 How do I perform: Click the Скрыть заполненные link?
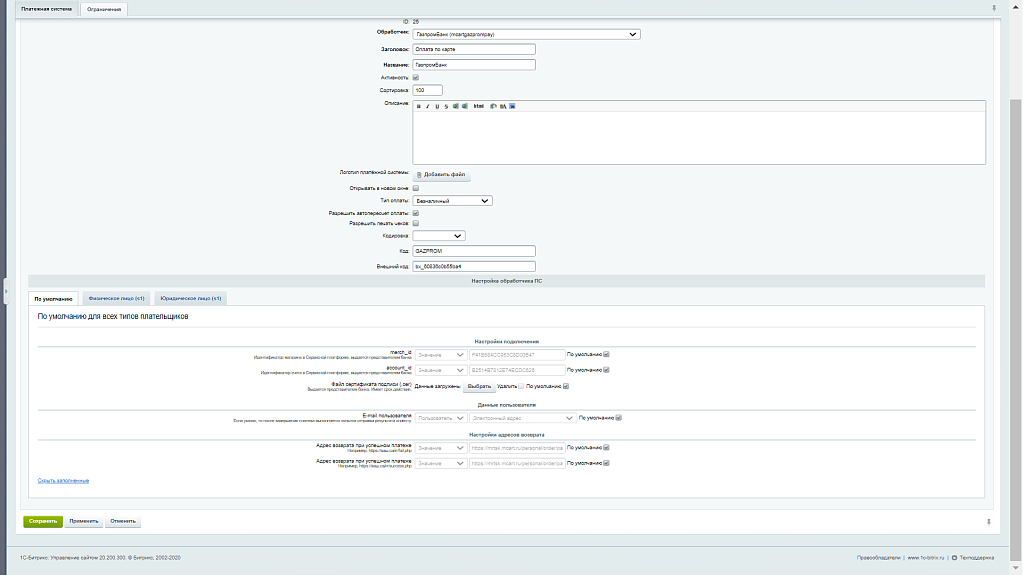pos(63,481)
